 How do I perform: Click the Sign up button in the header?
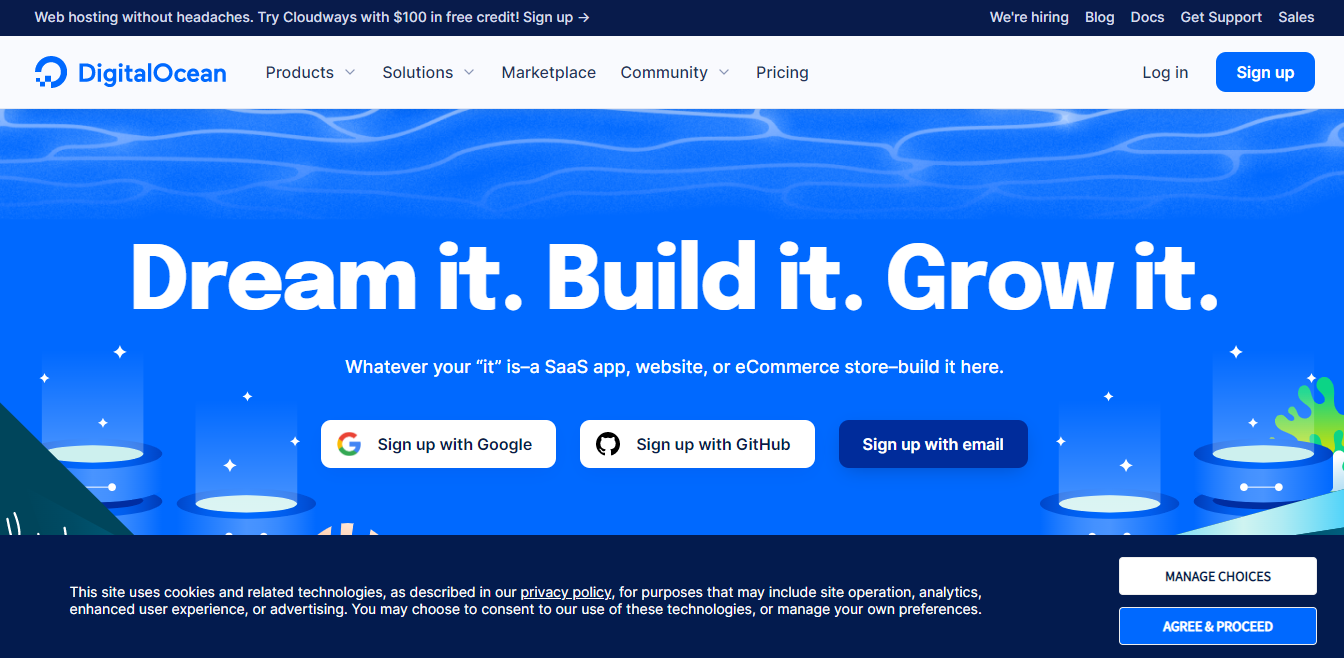pyautogui.click(x=1264, y=71)
